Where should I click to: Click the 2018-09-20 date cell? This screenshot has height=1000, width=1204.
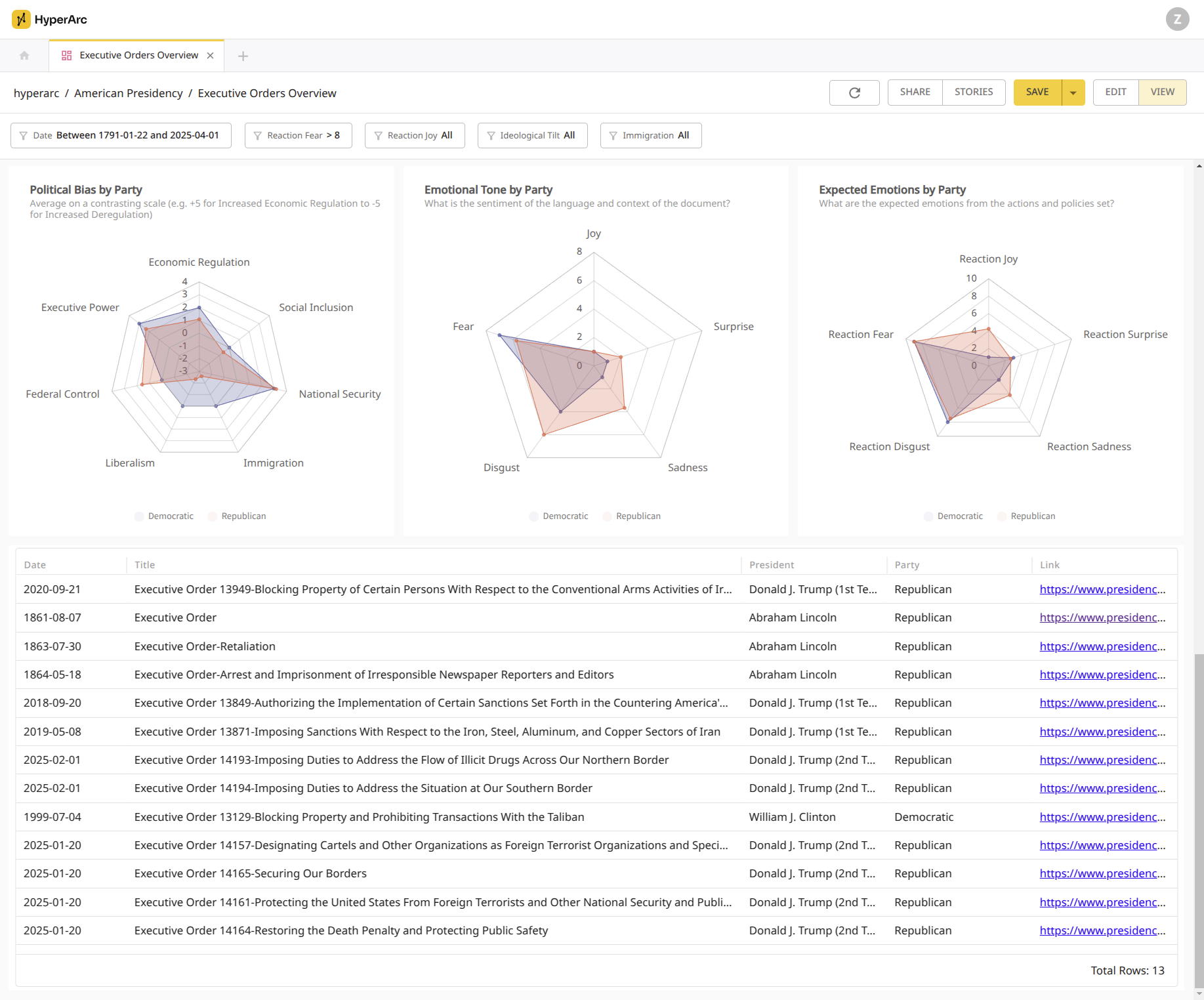tap(52, 703)
